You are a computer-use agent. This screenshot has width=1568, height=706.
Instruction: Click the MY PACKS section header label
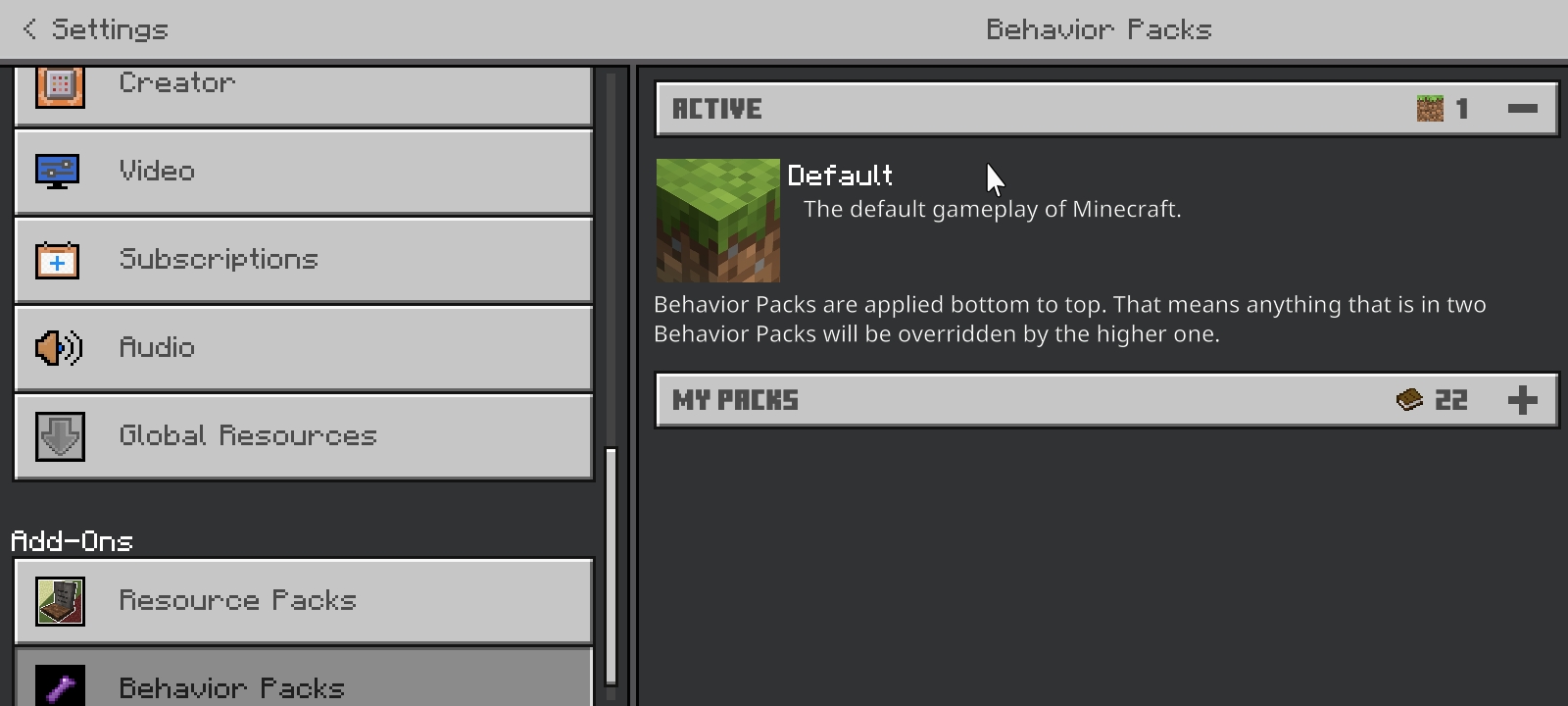pos(735,400)
